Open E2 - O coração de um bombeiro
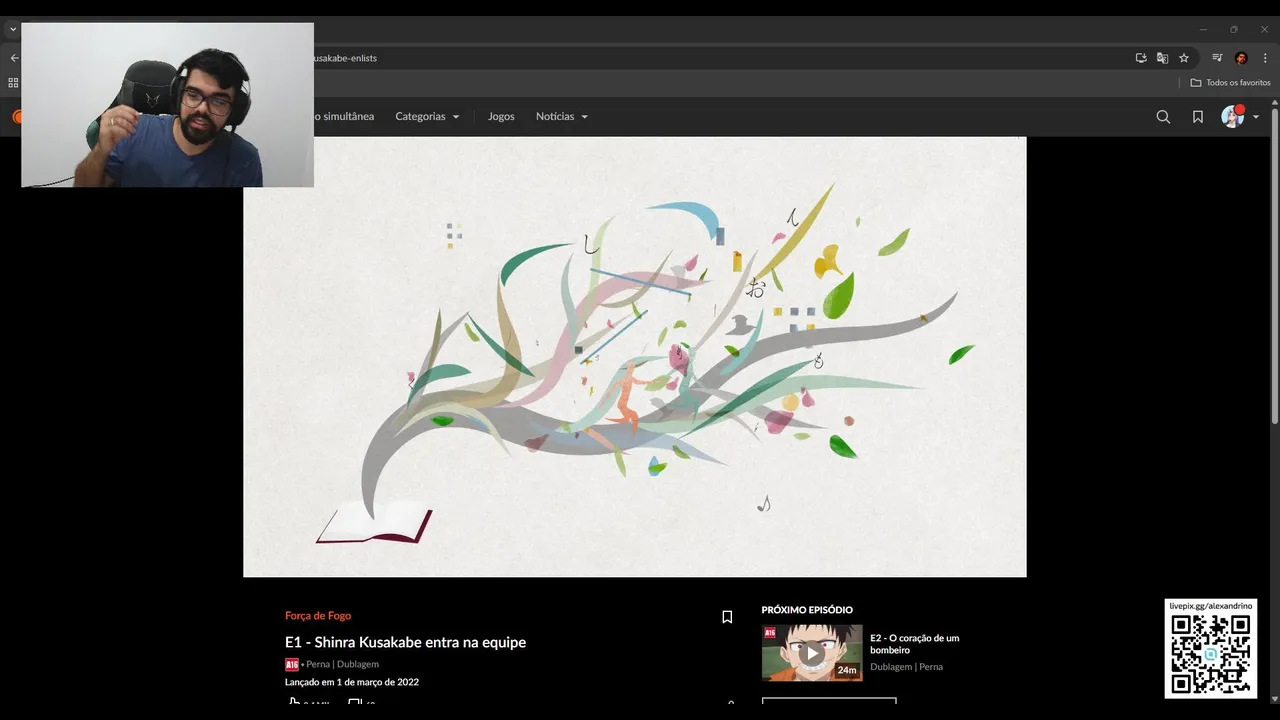Image resolution: width=1280 pixels, height=720 pixels. click(914, 644)
